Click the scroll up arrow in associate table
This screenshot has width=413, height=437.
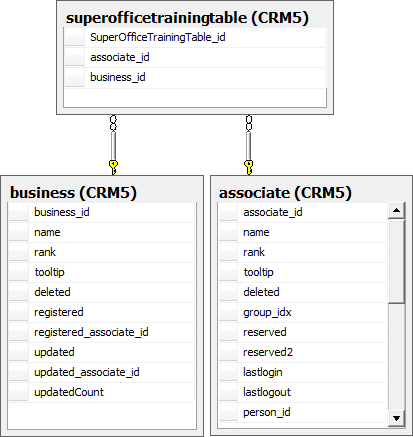click(396, 210)
